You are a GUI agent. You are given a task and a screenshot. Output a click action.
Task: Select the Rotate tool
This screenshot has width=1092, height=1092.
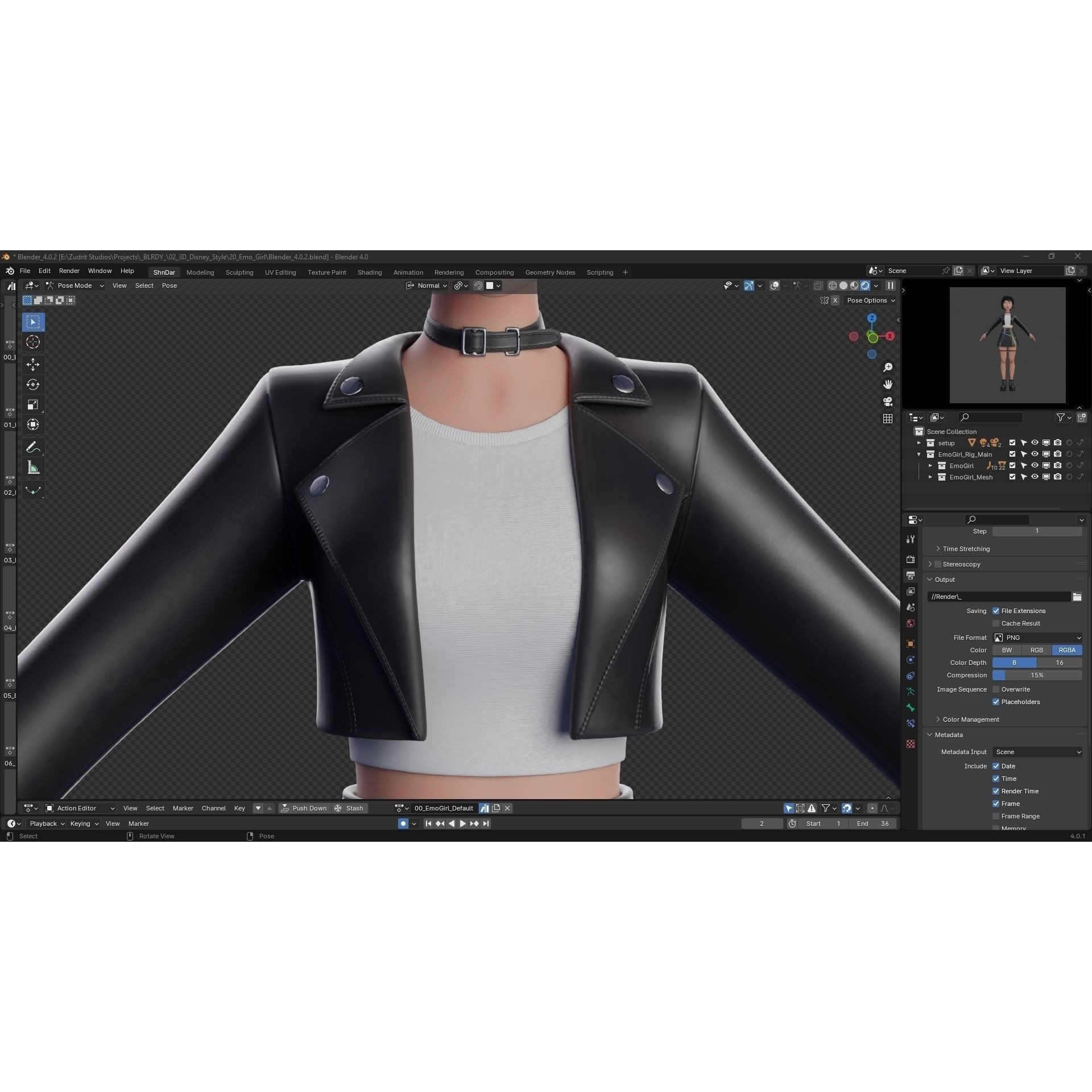point(33,384)
